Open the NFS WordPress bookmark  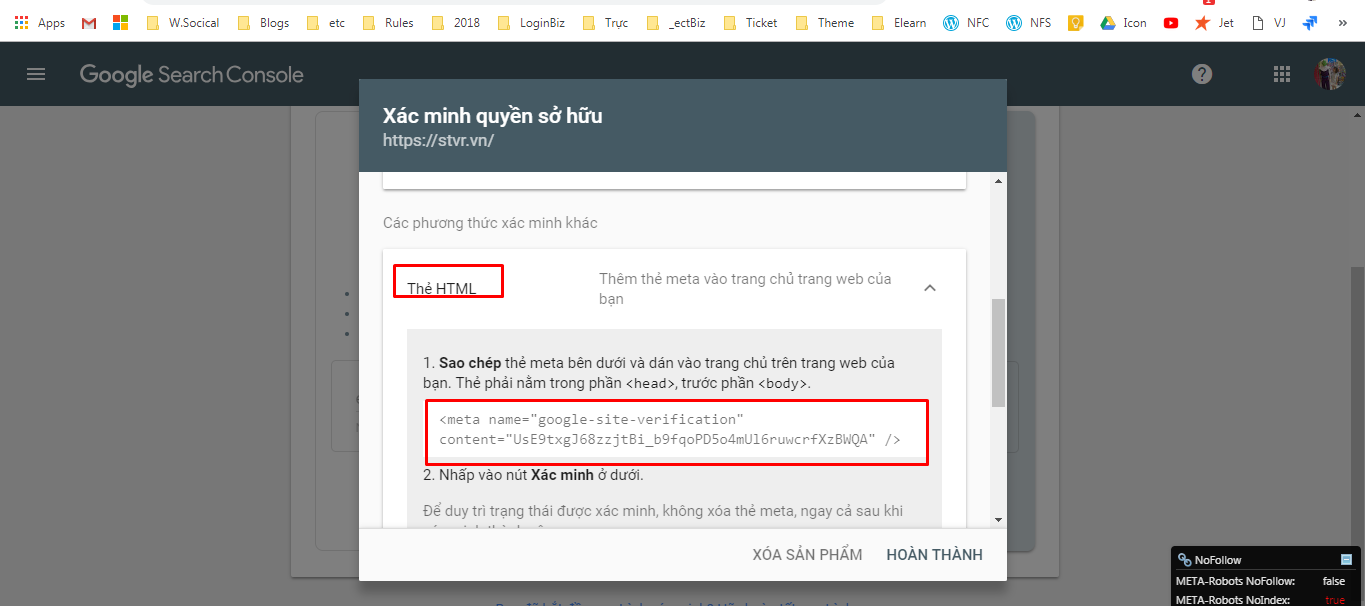1029,22
